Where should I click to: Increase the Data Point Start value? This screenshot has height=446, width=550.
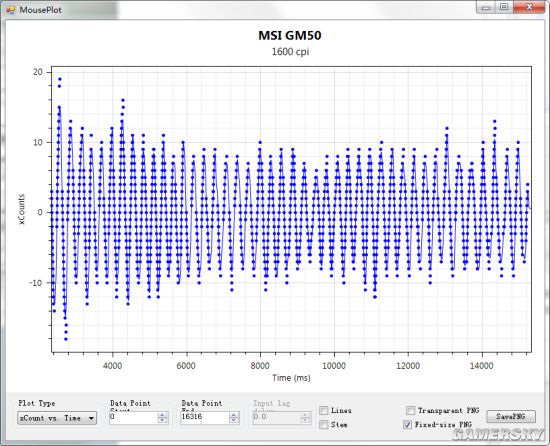[162, 414]
